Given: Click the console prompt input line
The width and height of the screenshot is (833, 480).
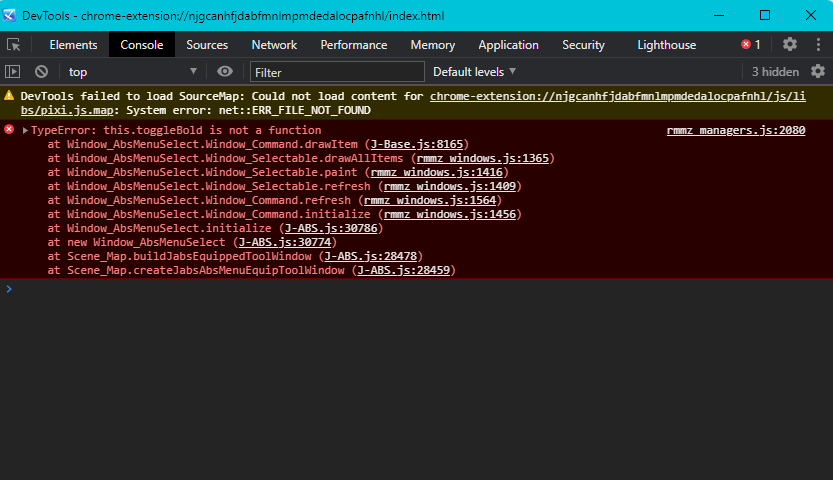Looking at the screenshot, I should pyautogui.click(x=416, y=289).
